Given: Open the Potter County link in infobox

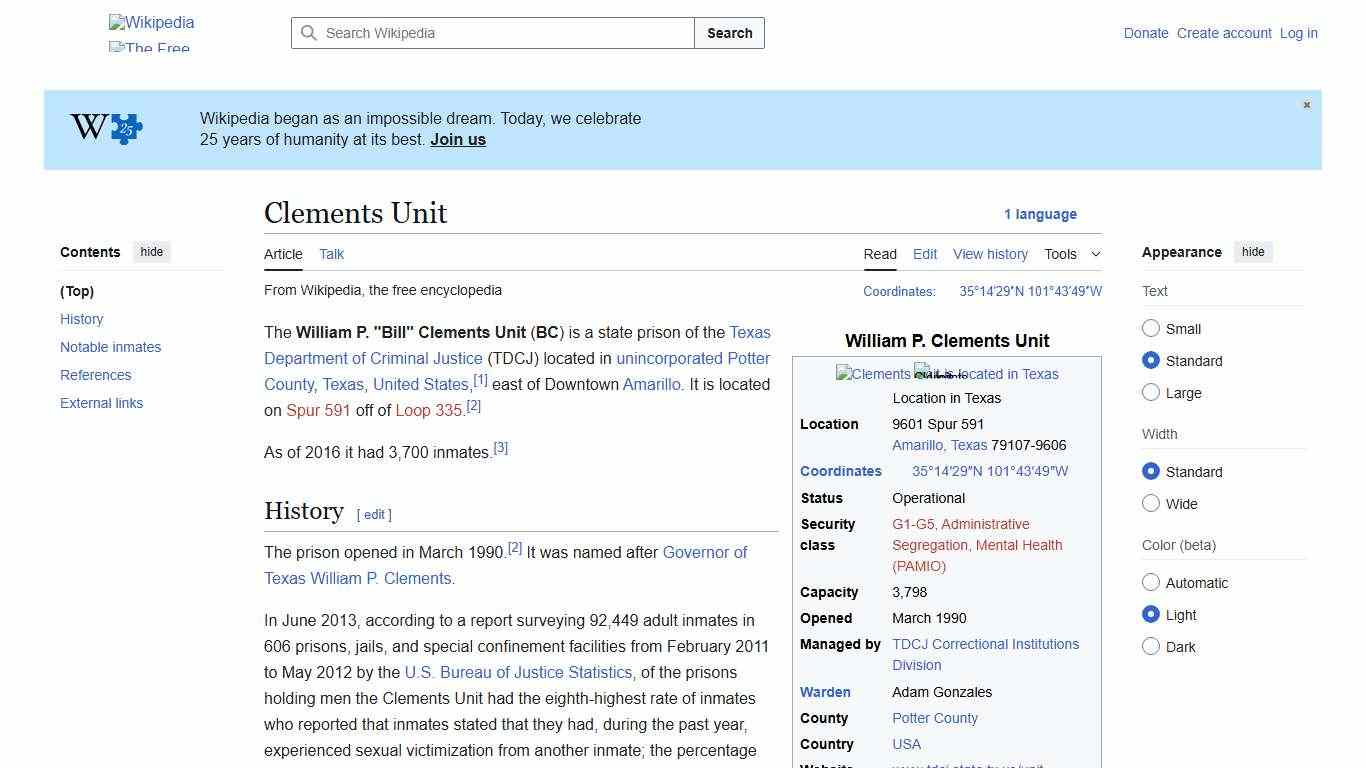Looking at the screenshot, I should pos(934,718).
